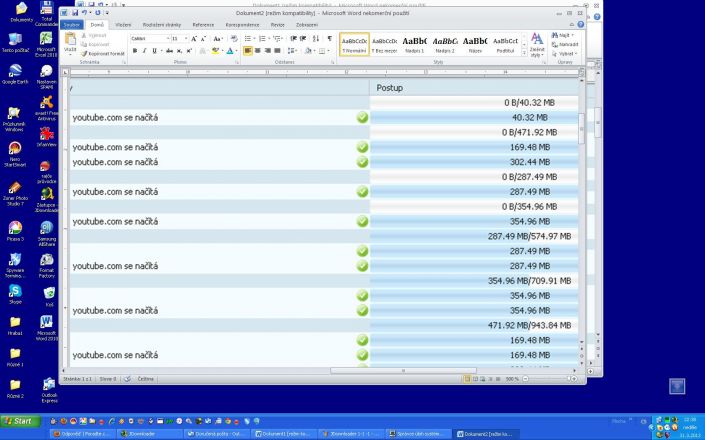Viewport: 705px width, 440px height.
Task: Switch to the Reference tab
Action: [x=203, y=25]
